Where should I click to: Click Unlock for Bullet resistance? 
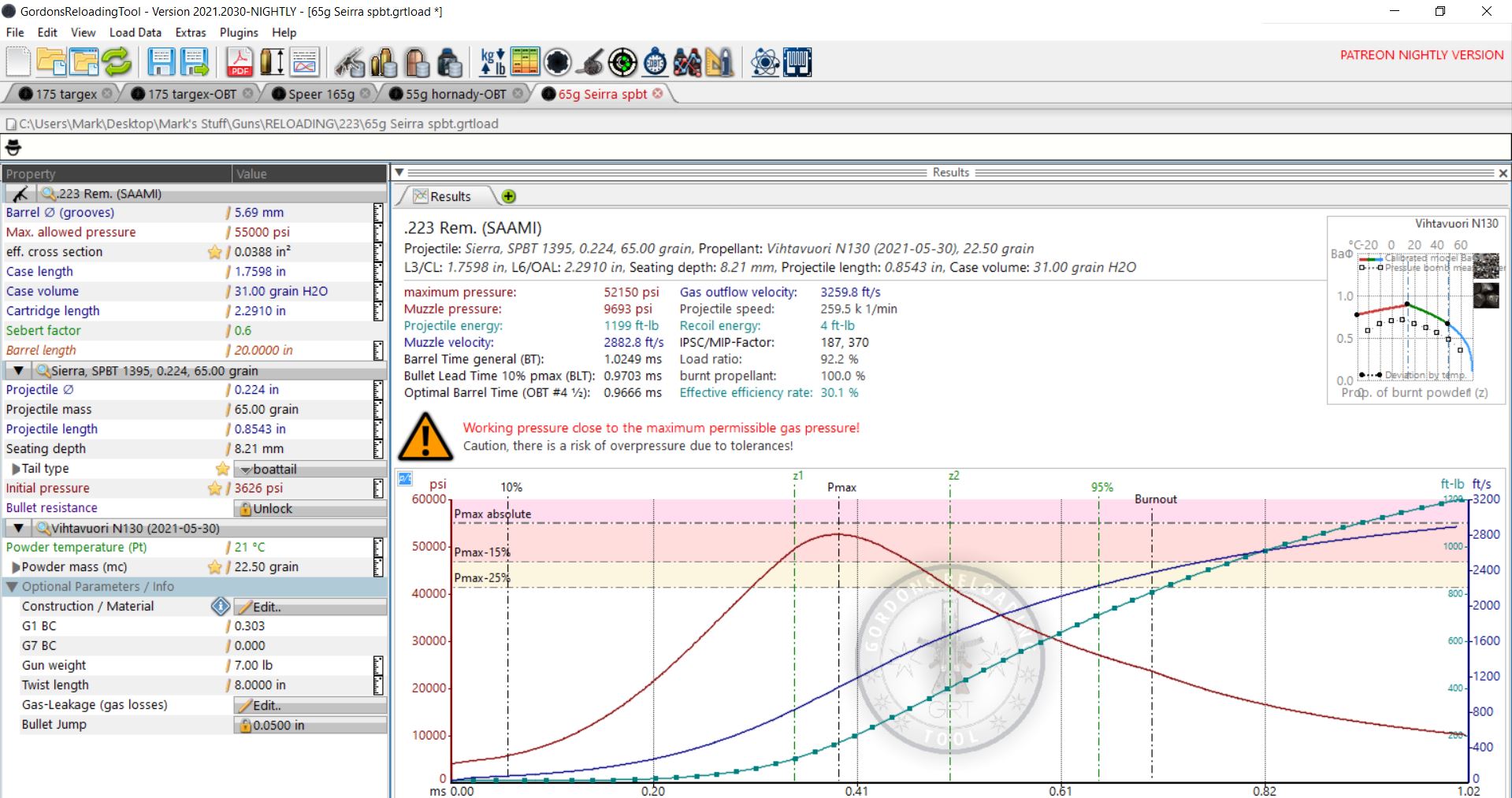(310, 509)
